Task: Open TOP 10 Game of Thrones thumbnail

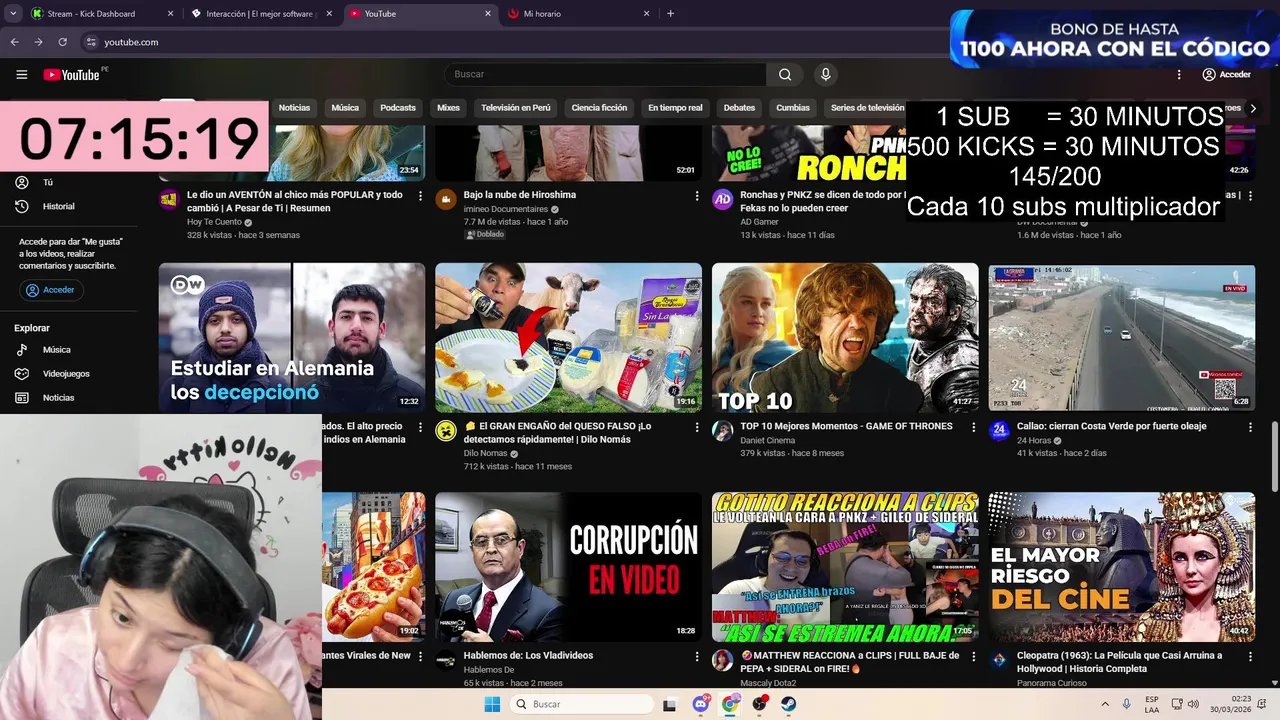Action: click(845, 338)
